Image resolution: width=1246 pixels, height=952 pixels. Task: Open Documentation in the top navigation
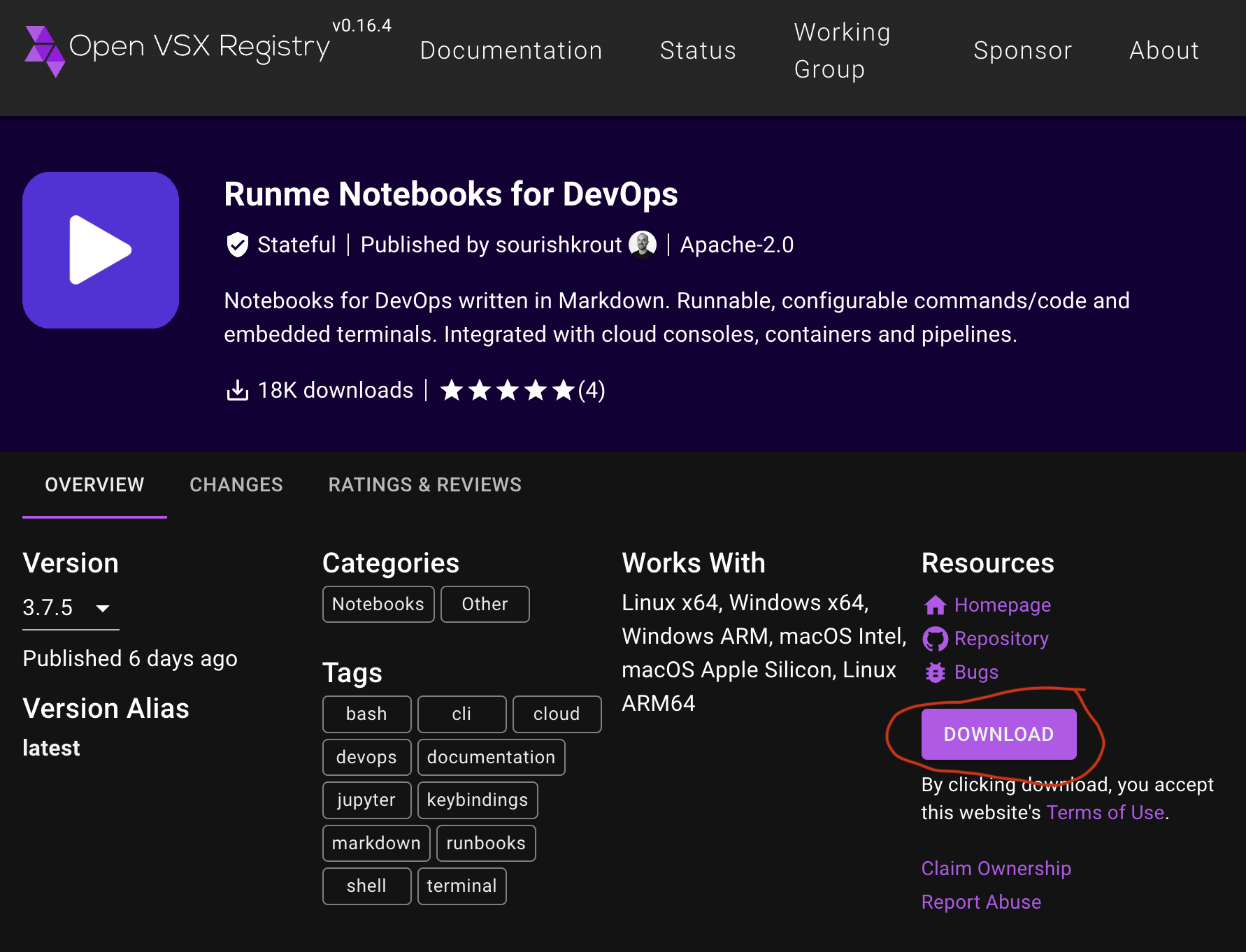click(x=511, y=50)
